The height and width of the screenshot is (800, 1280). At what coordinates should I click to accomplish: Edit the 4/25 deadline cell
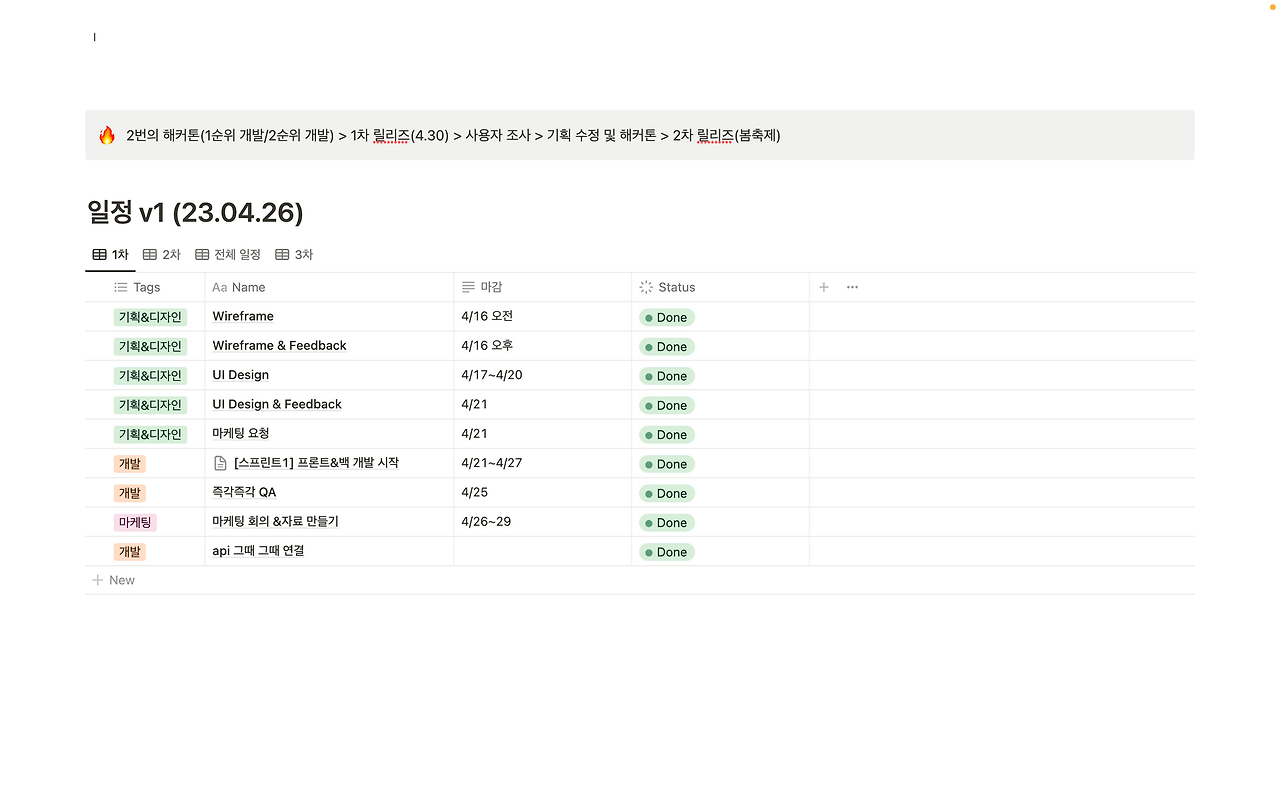[x=542, y=492]
